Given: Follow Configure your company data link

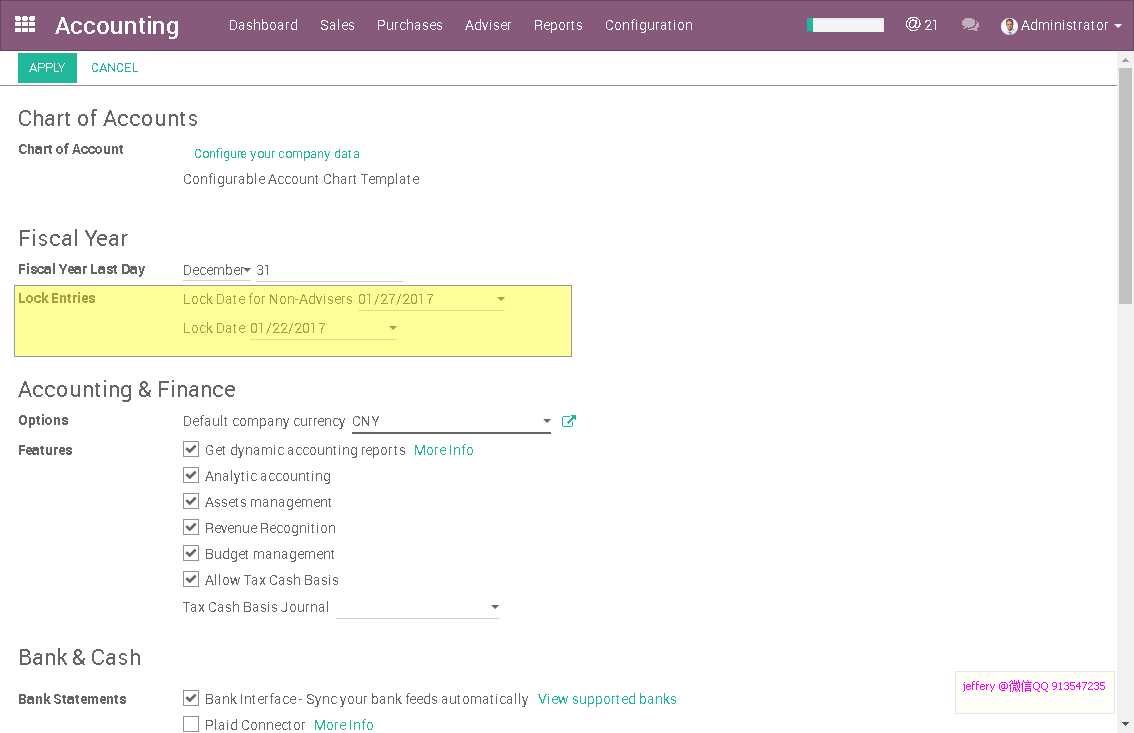Looking at the screenshot, I should click(276, 153).
